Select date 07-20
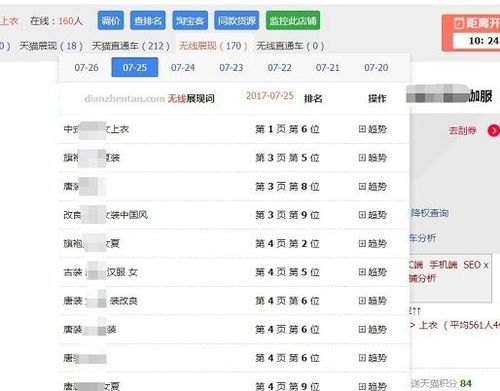The image size is (500, 391). point(376,67)
